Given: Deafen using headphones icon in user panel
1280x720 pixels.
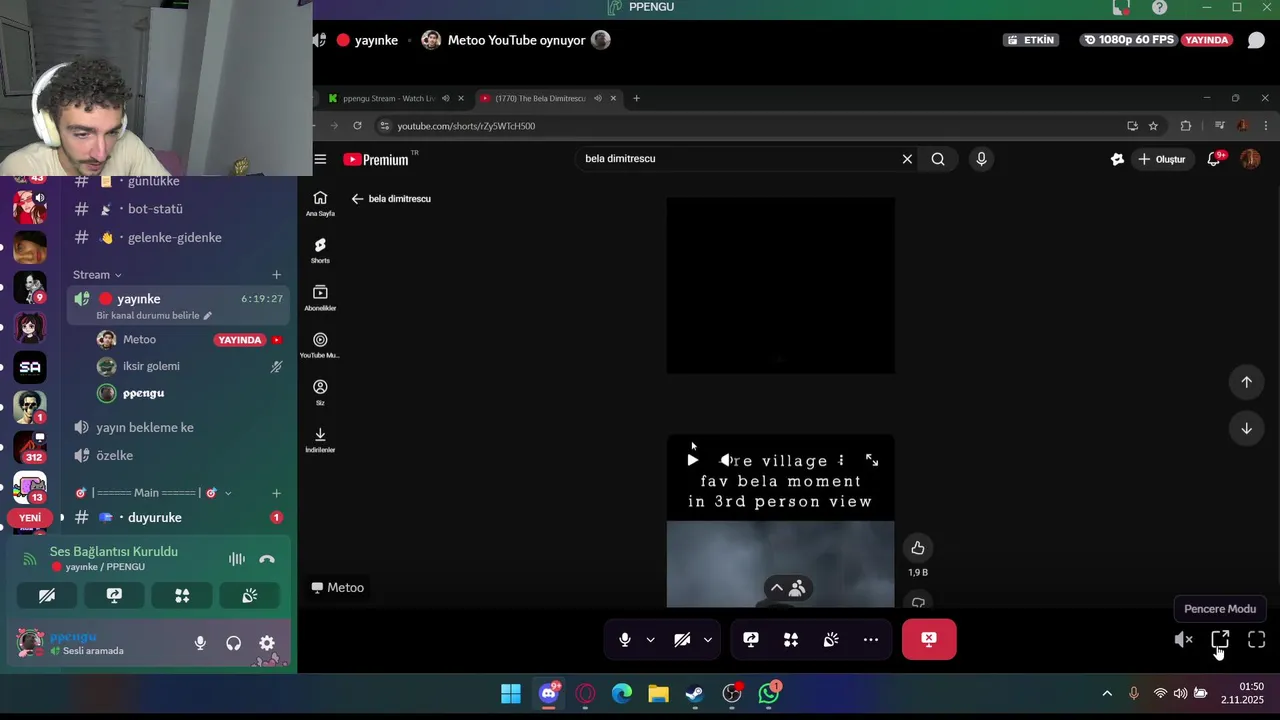Looking at the screenshot, I should click(233, 643).
